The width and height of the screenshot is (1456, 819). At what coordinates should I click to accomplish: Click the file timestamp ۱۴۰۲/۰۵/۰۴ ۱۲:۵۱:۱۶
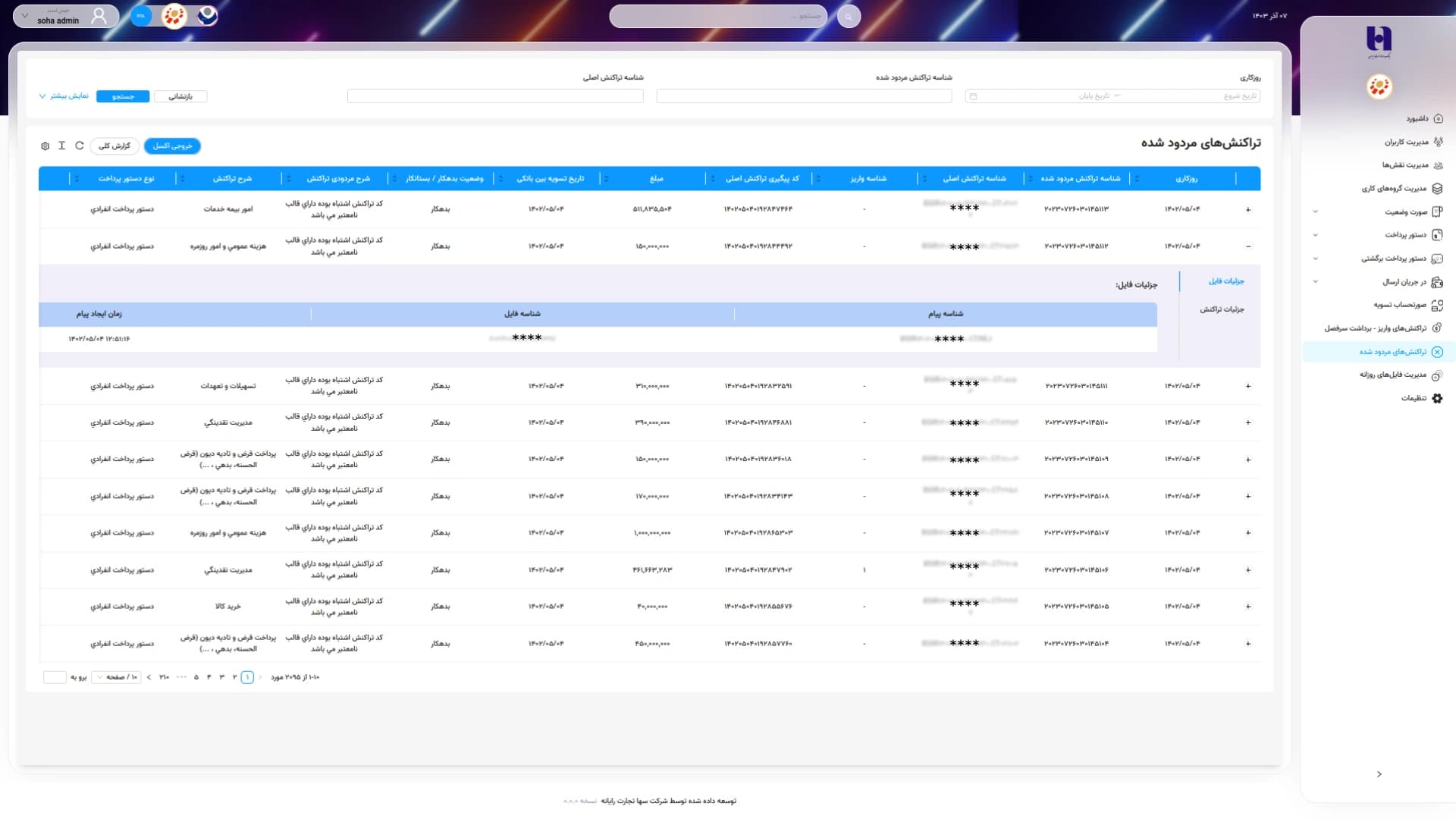click(99, 339)
